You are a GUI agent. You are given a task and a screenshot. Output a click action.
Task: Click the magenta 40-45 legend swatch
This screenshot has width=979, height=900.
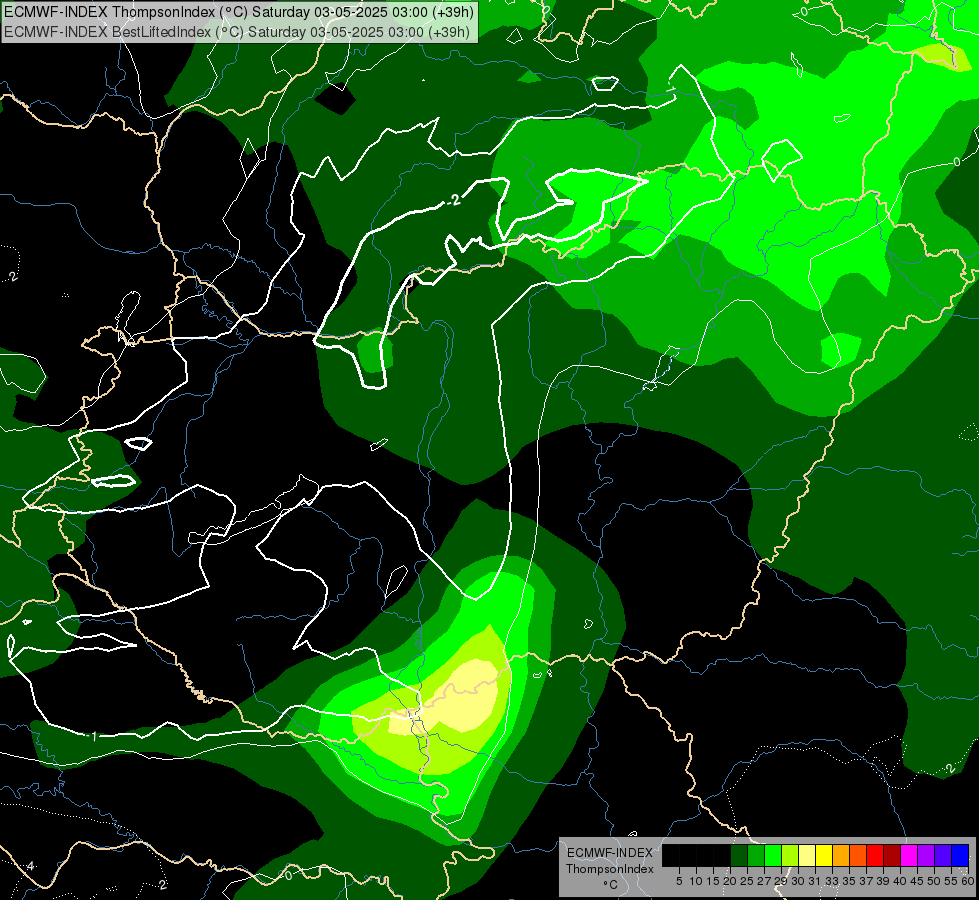pos(909,855)
